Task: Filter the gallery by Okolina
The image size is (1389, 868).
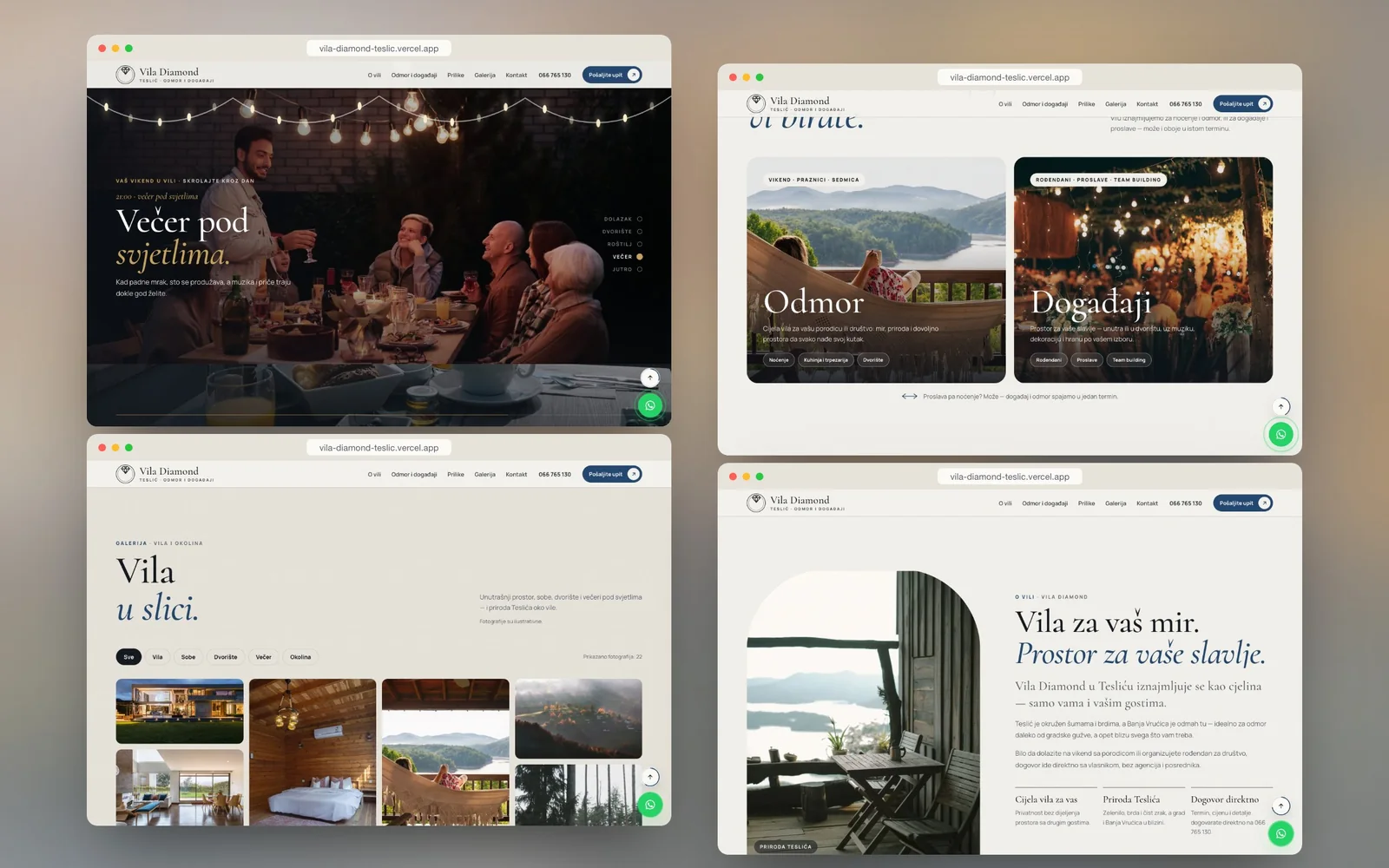Action: [x=300, y=657]
